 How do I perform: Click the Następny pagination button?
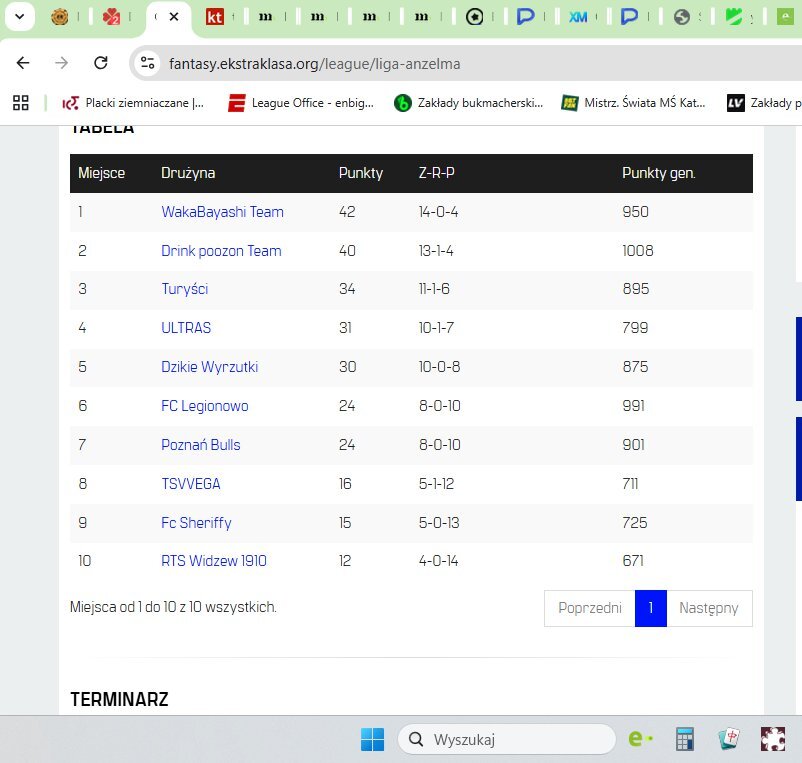pos(708,608)
